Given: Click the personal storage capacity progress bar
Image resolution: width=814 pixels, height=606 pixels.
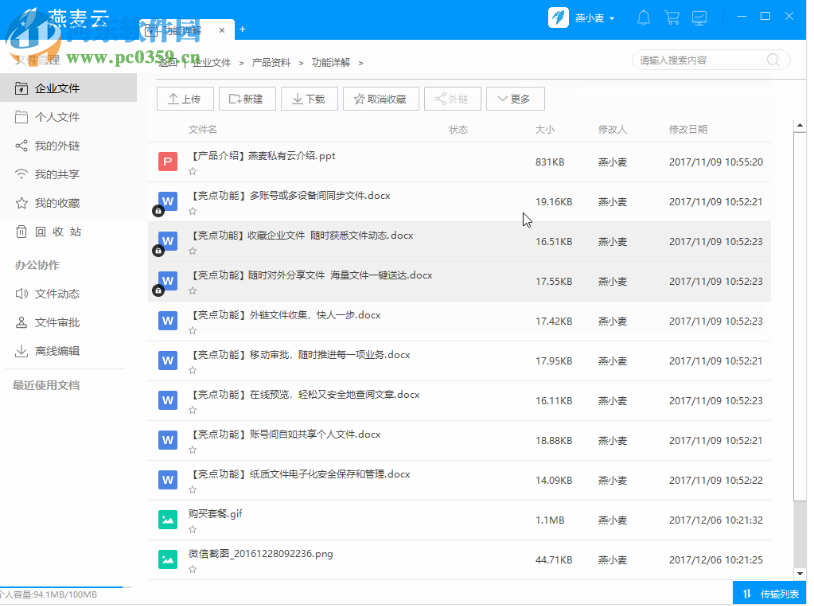Looking at the screenshot, I should click(x=60, y=589).
